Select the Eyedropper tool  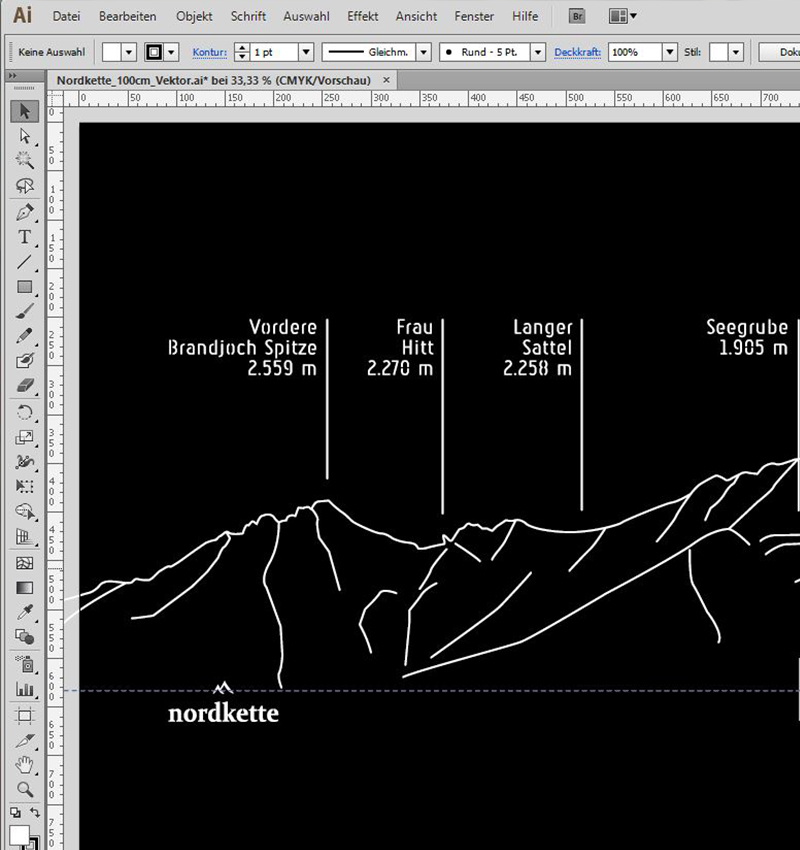24,613
